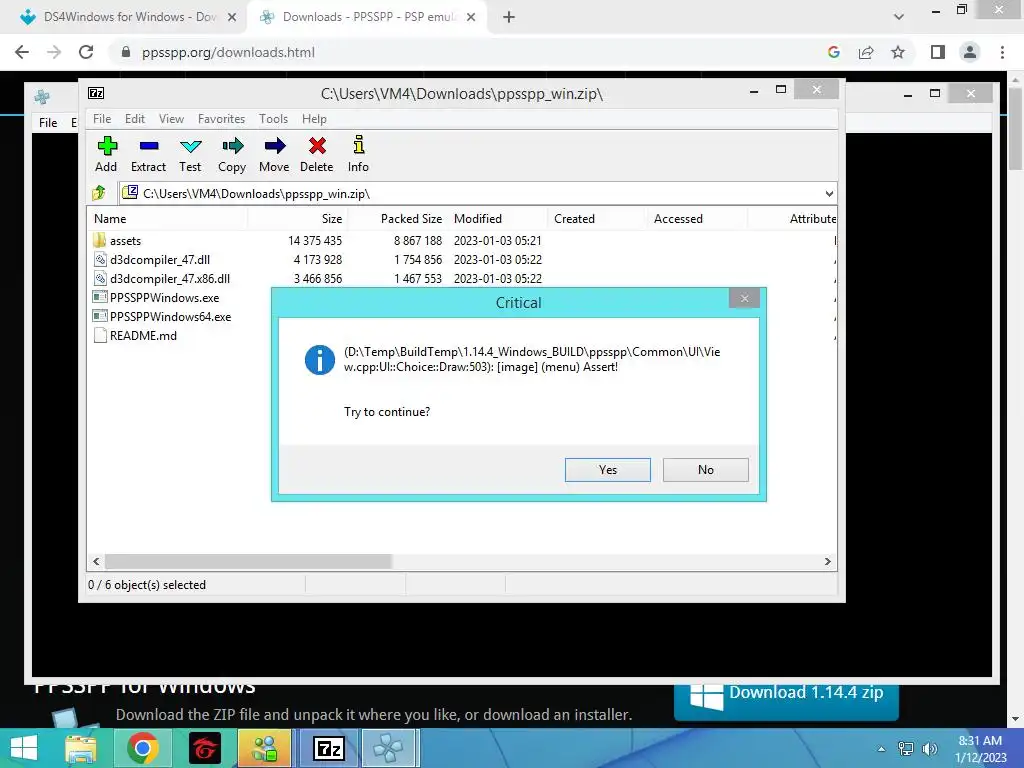Go back in Chrome
This screenshot has width=1024, height=768.
click(x=22, y=52)
